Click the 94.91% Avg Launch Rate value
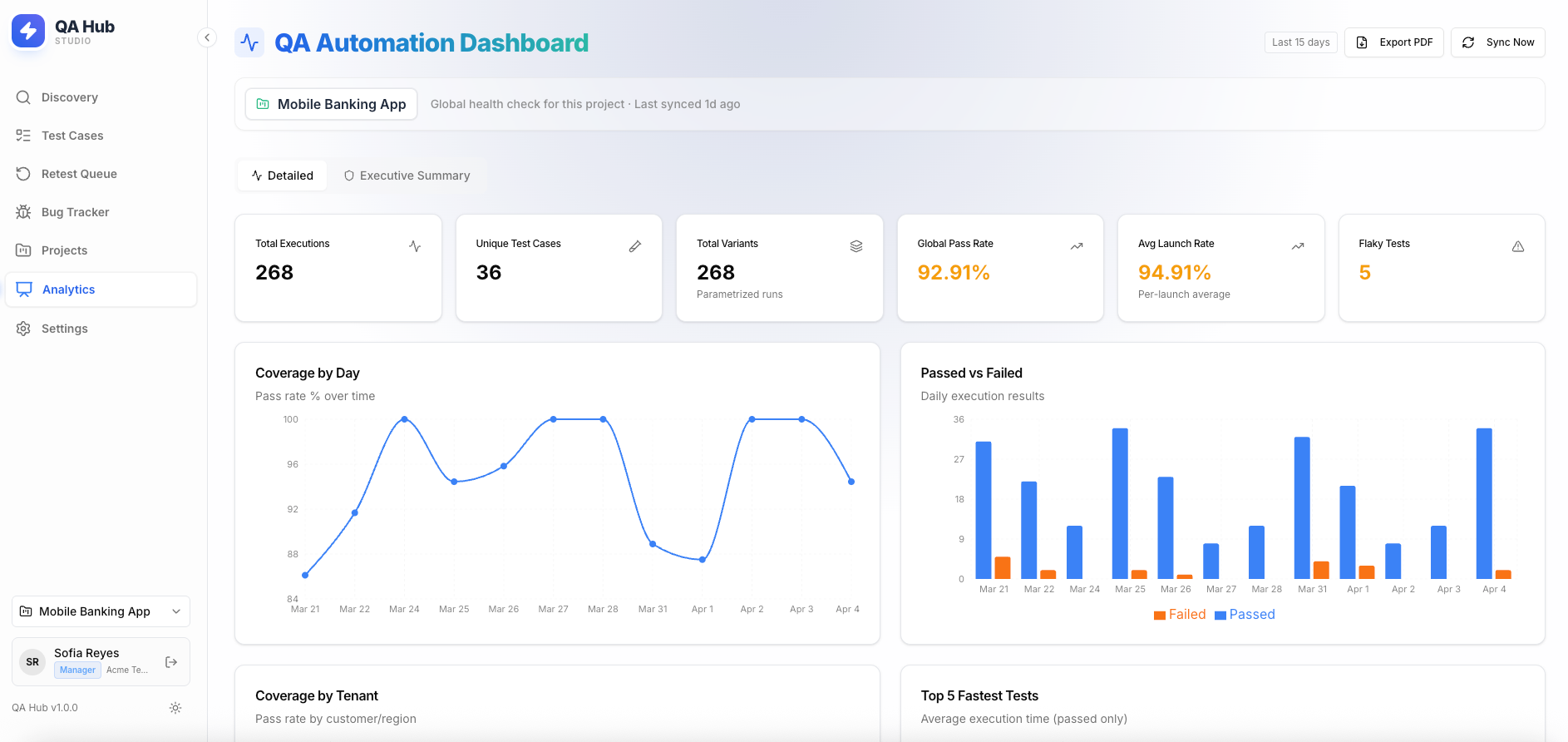This screenshot has height=742, width=1568. (x=1175, y=273)
